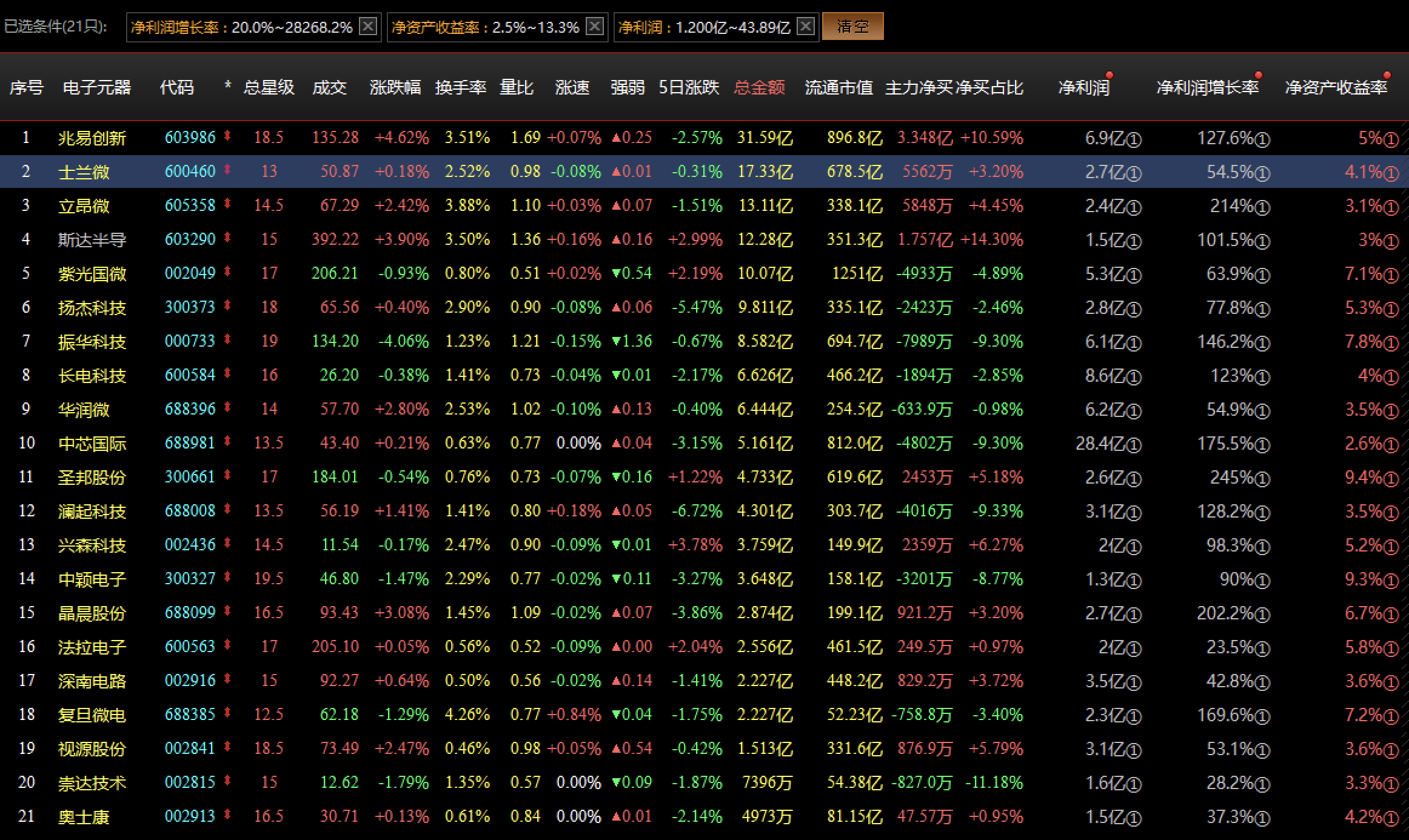Open stock code 300327 for 中颖电子
The image size is (1409, 840).
tap(190, 579)
